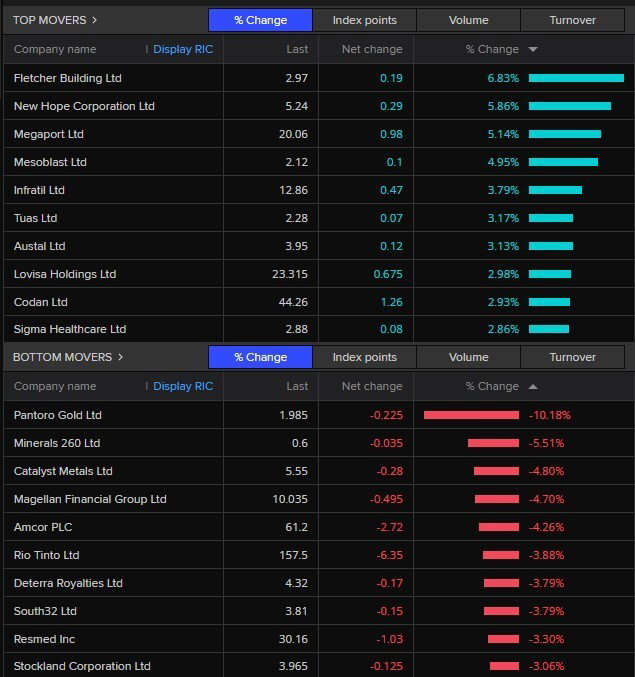Sort Bottom Movers by Company name header
The image size is (635, 677).
tap(55, 386)
